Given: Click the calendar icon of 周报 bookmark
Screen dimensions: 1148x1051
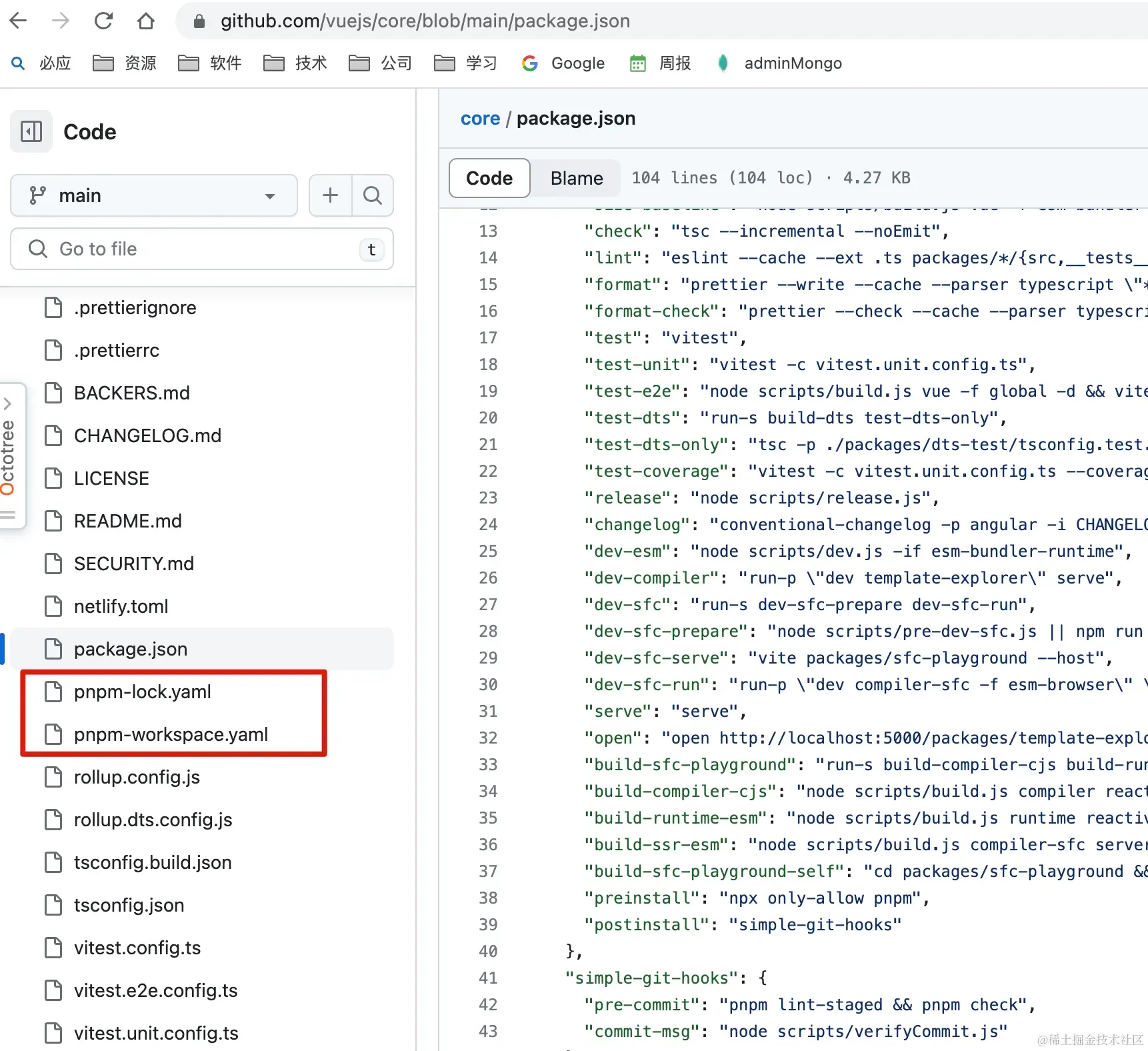Looking at the screenshot, I should point(638,63).
